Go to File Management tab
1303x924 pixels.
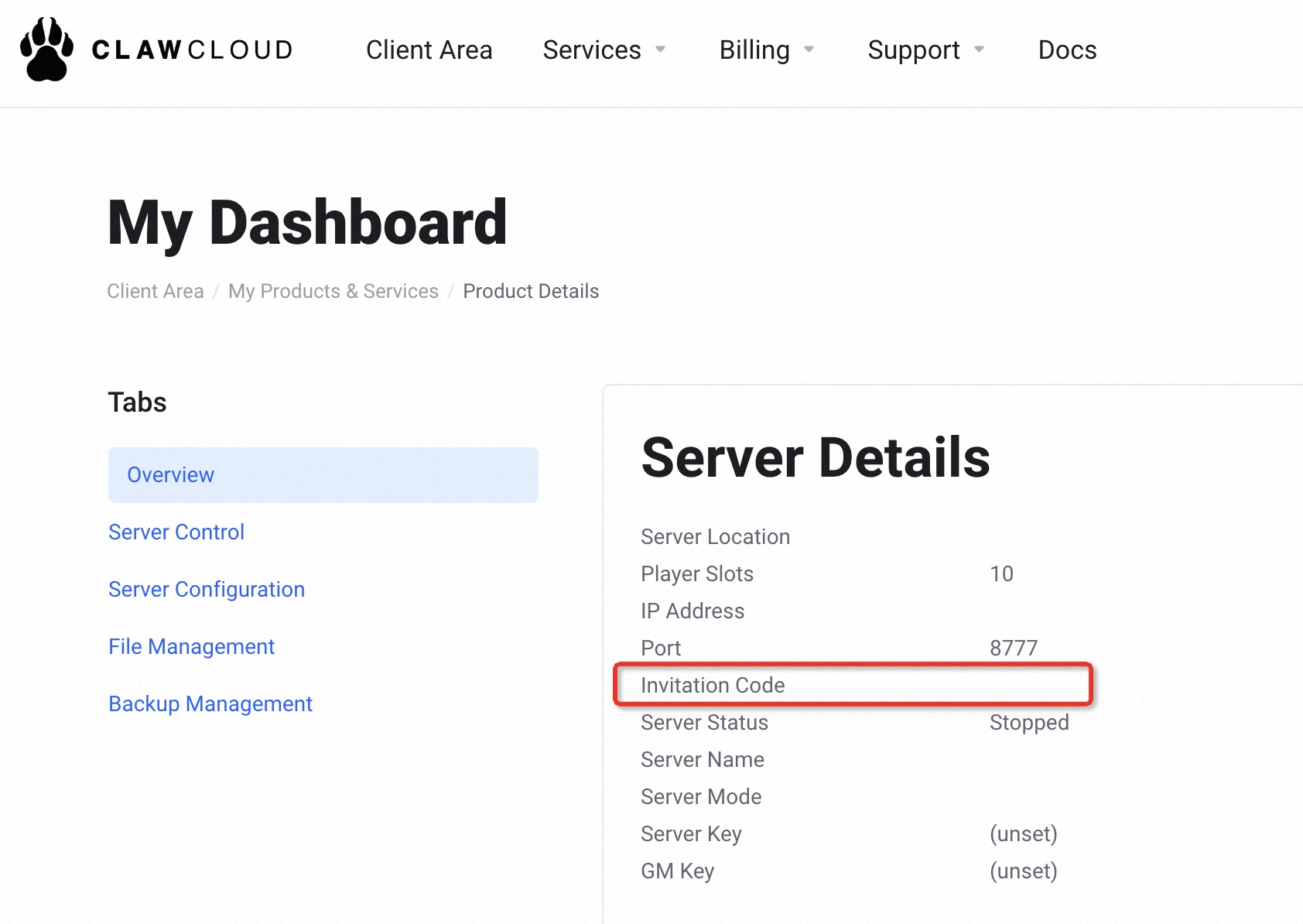pyautogui.click(x=191, y=647)
